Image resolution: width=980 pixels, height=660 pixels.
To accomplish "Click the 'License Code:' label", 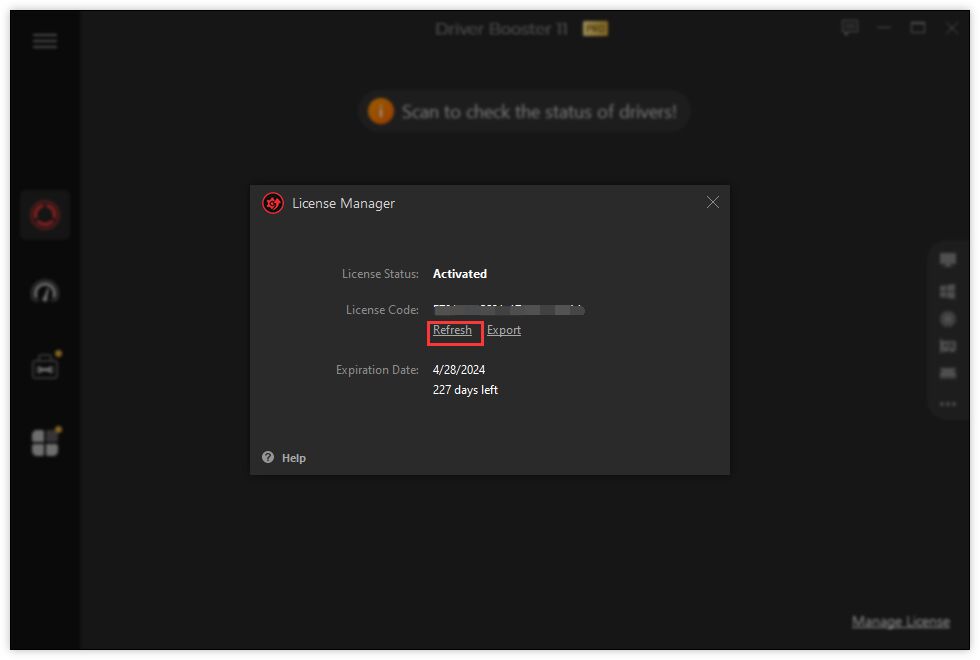I will pyautogui.click(x=382, y=310).
